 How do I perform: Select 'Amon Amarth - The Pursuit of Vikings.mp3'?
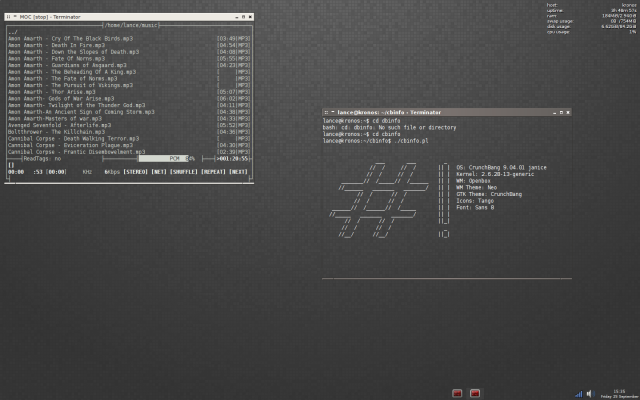pos(70,85)
